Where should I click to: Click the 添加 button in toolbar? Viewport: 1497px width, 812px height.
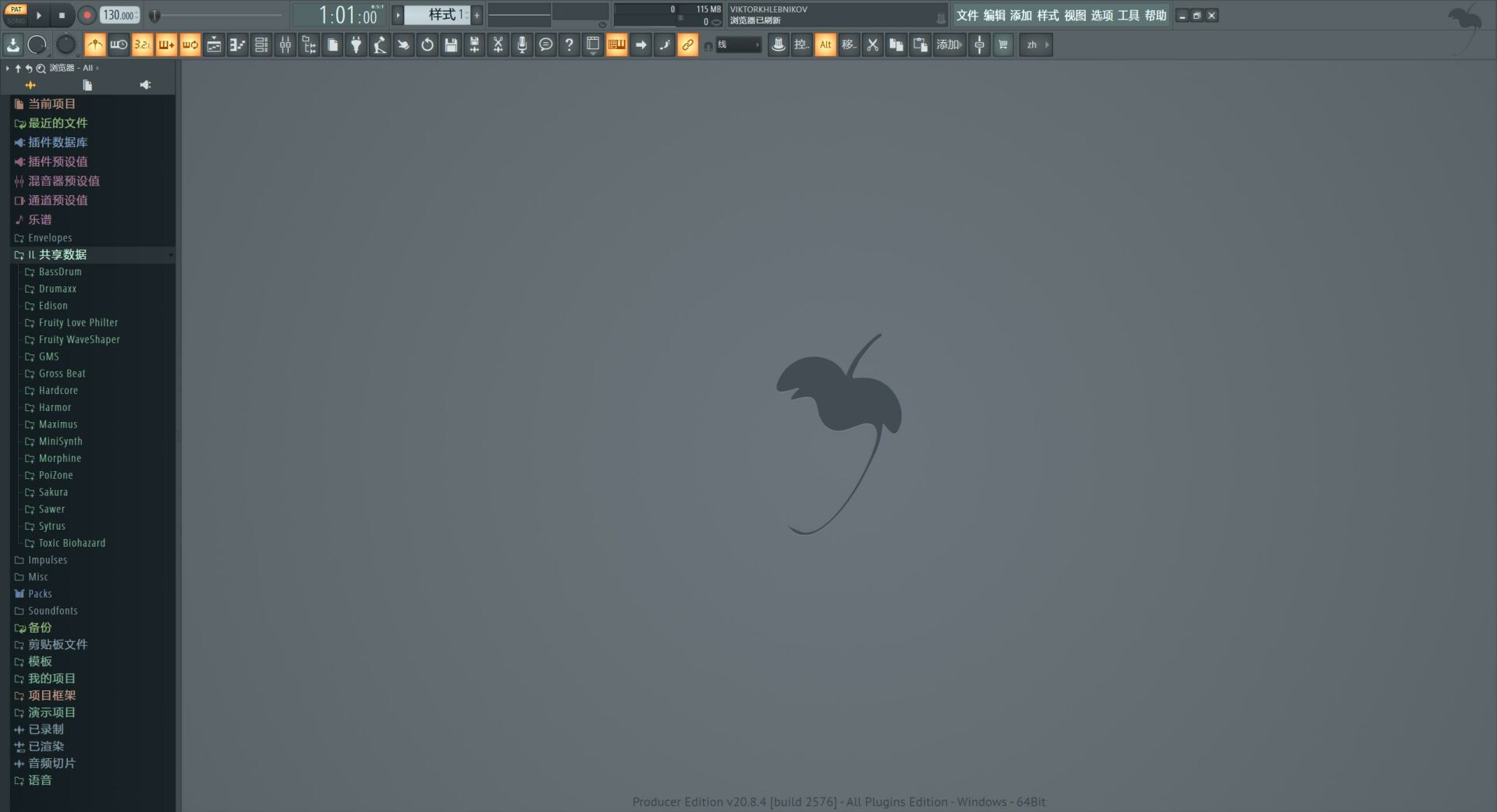pos(949,45)
